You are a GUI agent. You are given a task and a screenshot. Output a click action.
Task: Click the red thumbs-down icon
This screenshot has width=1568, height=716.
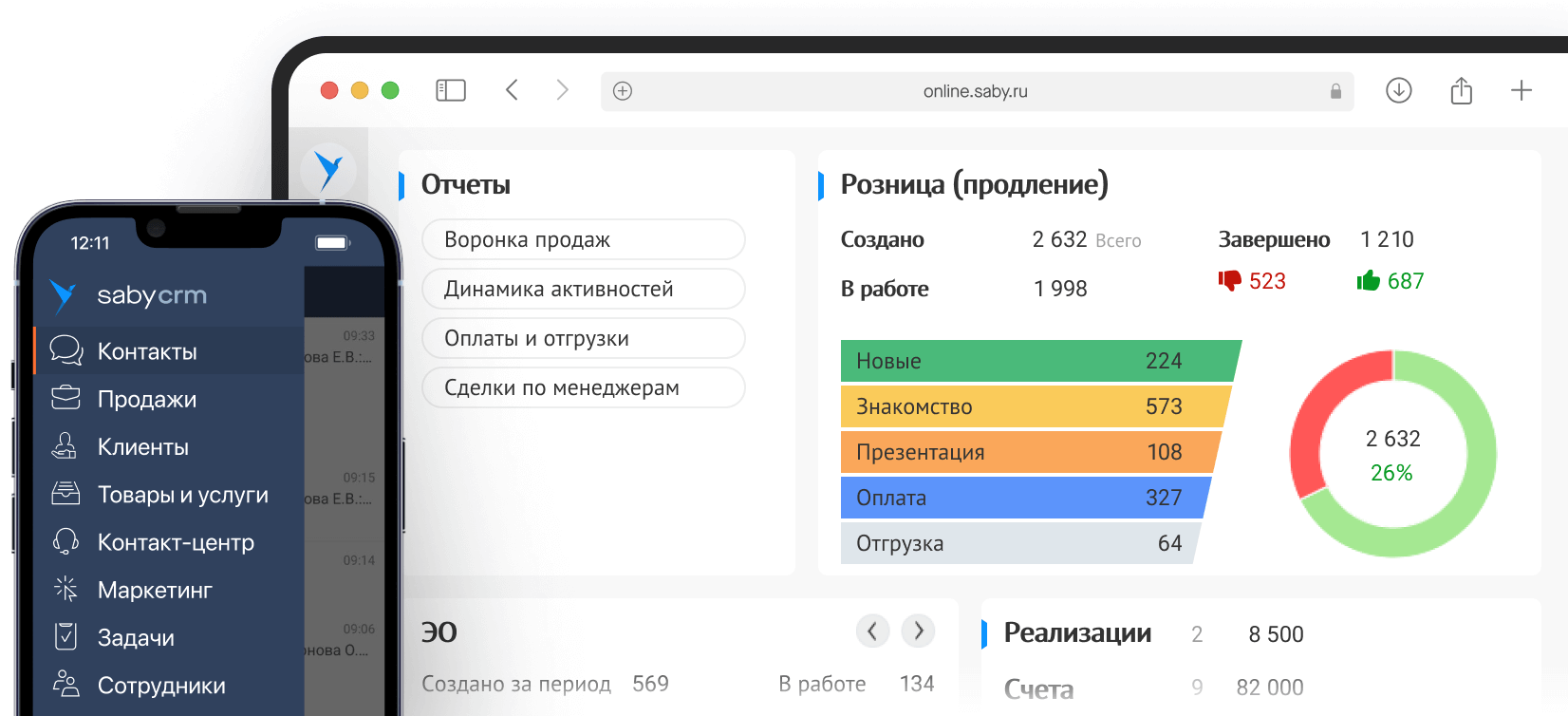tap(1229, 281)
